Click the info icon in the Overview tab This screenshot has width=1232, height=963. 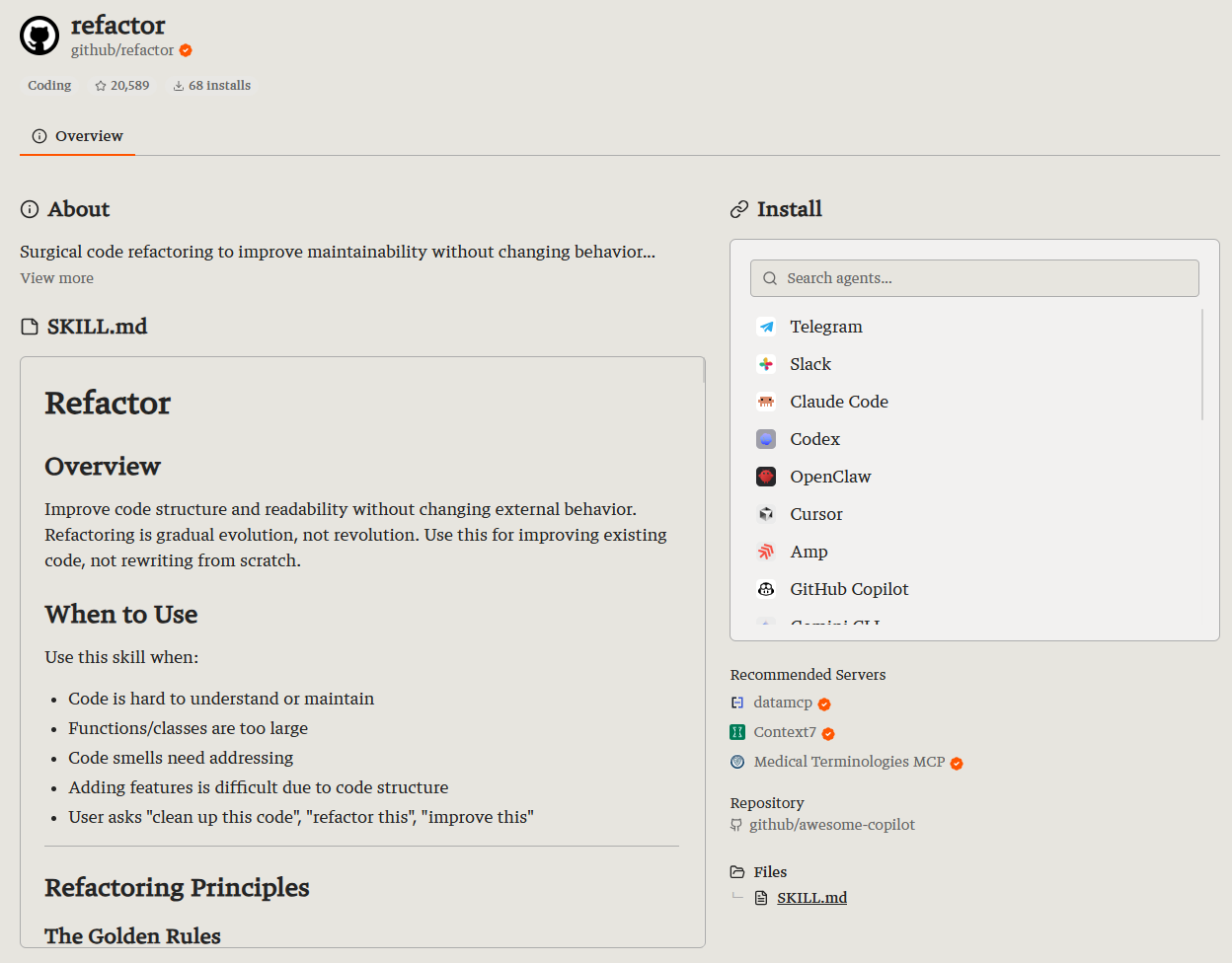pyautogui.click(x=39, y=136)
